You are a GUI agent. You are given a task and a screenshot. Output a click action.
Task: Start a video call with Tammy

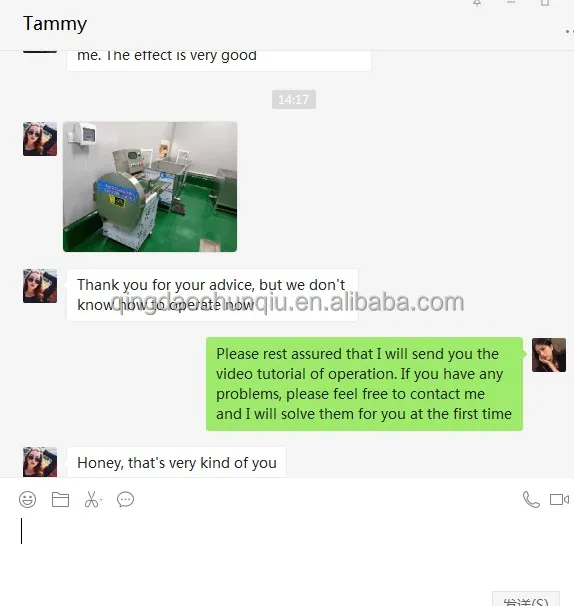(x=559, y=499)
